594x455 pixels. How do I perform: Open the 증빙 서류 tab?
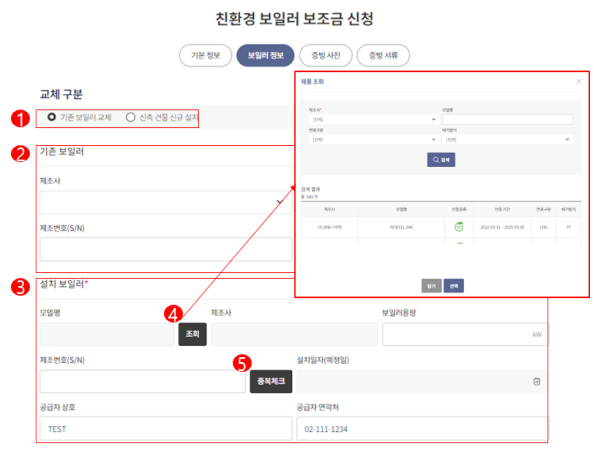383,56
